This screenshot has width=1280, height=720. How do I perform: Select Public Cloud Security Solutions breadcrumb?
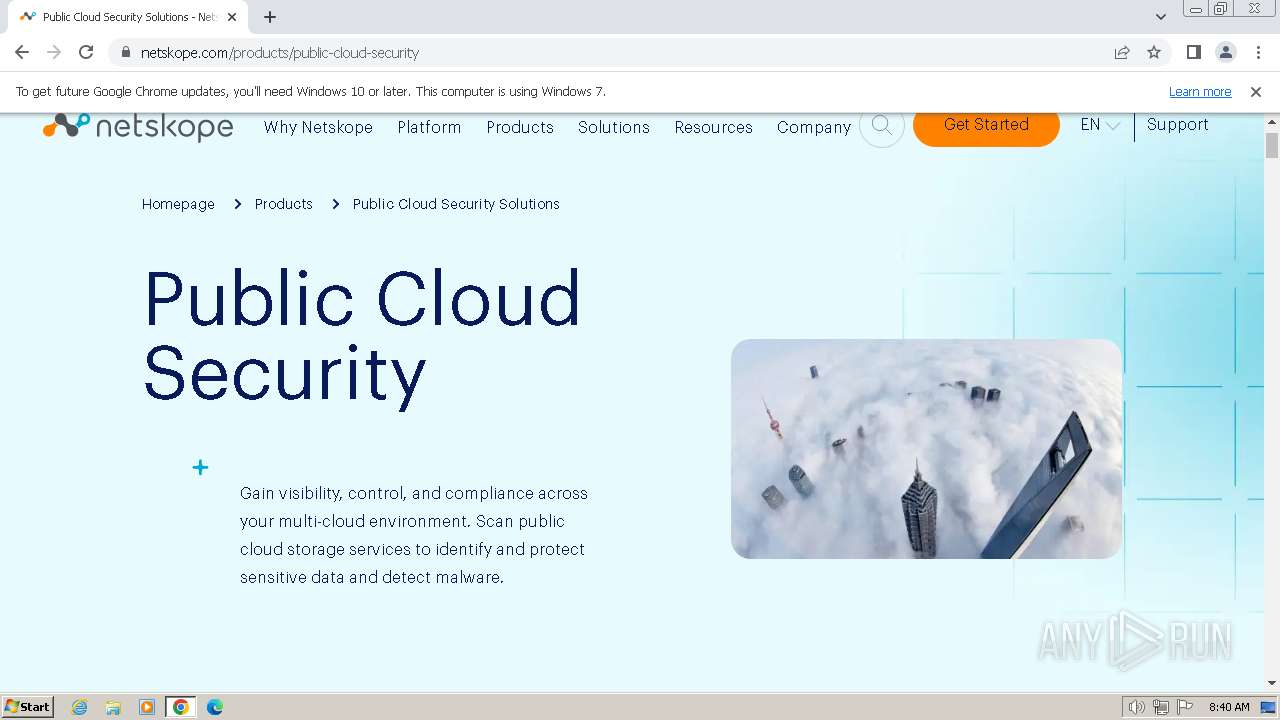click(x=456, y=204)
